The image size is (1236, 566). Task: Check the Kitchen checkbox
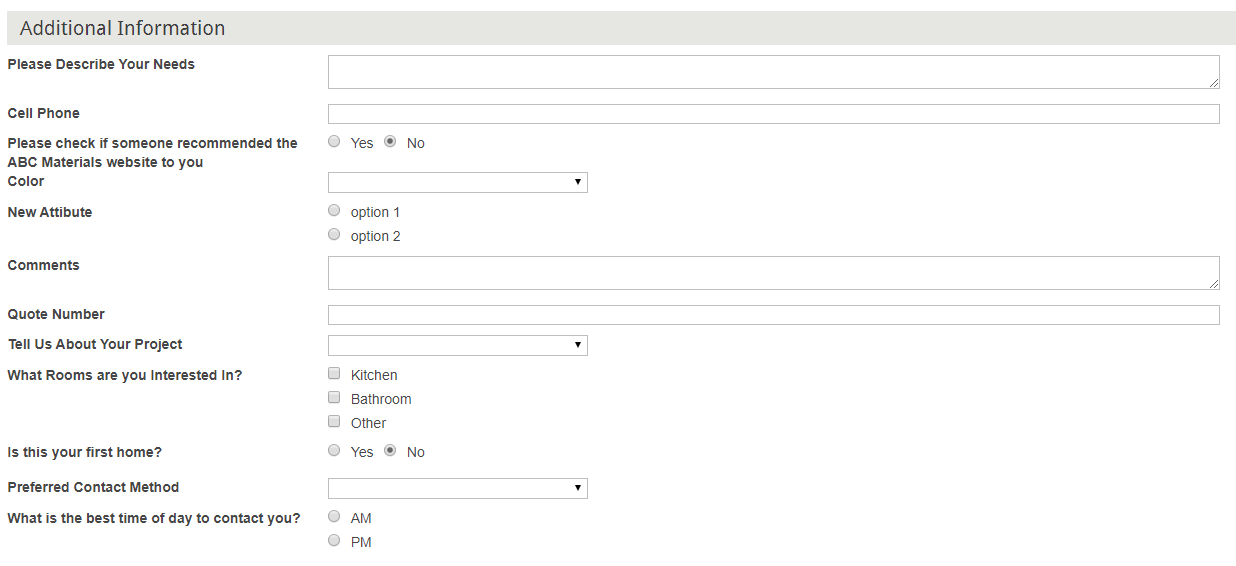tap(334, 374)
